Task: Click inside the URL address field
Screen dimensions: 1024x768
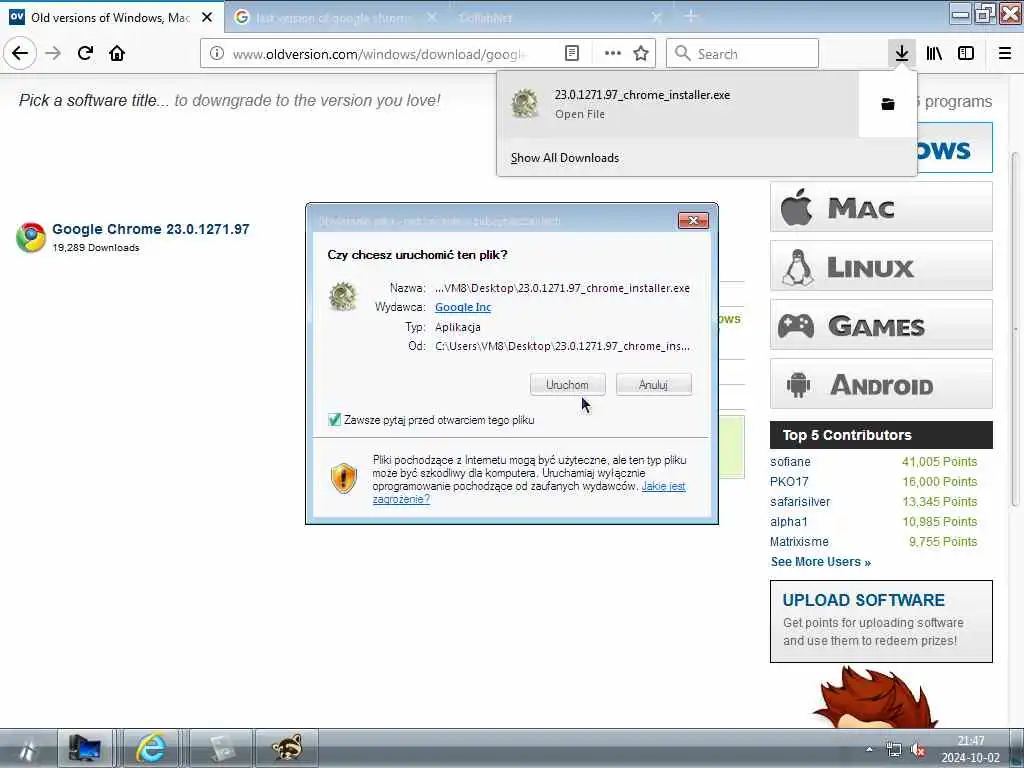Action: click(377, 54)
